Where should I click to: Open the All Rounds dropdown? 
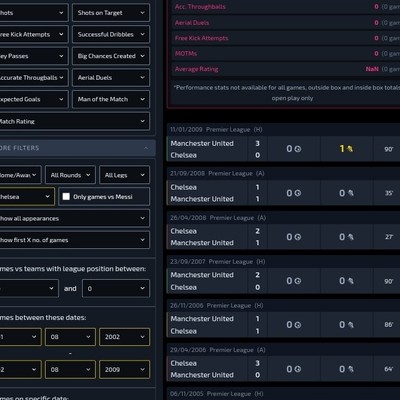pos(70,175)
